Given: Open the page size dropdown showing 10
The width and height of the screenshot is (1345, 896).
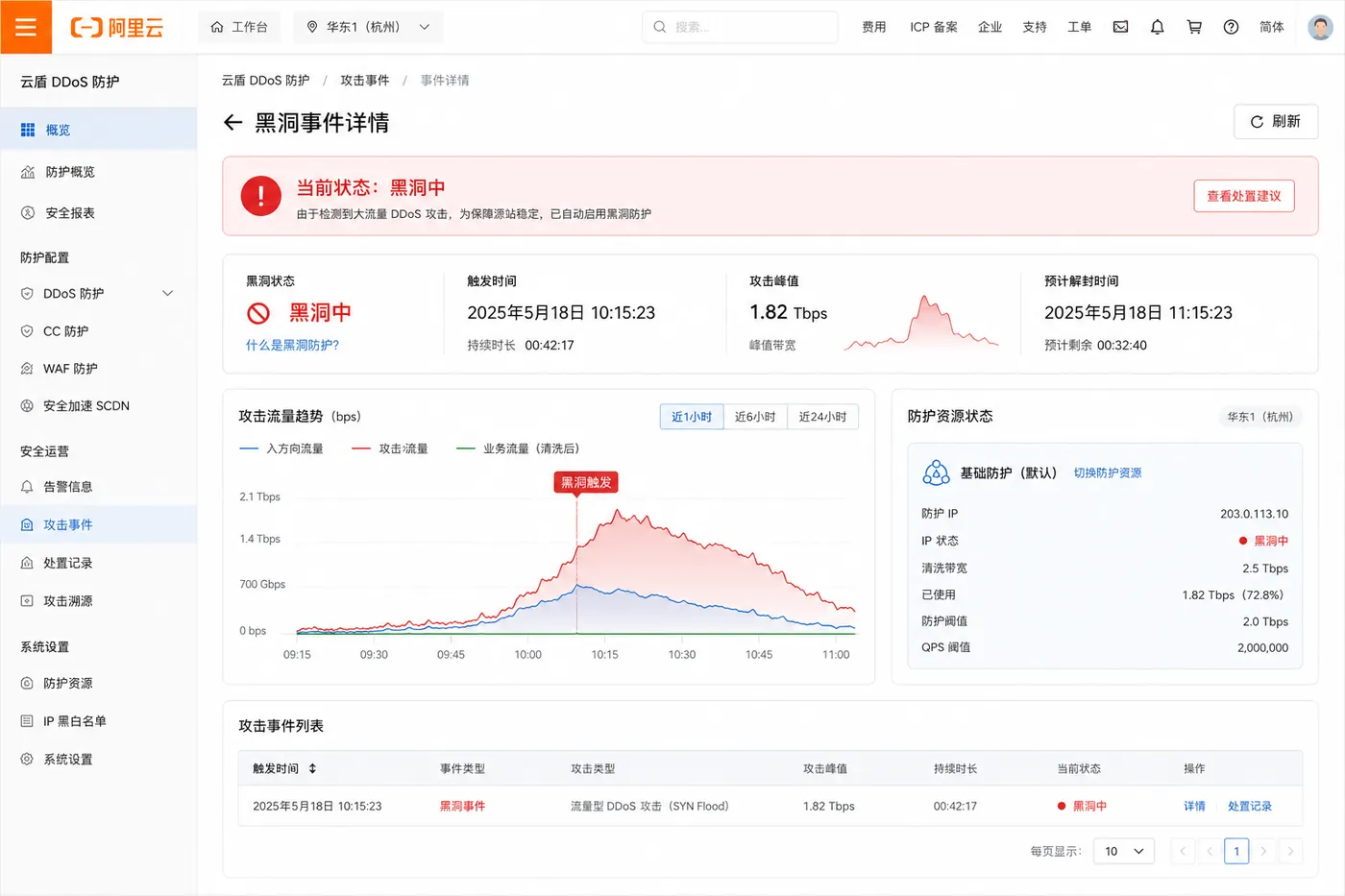Looking at the screenshot, I should coord(1124,851).
